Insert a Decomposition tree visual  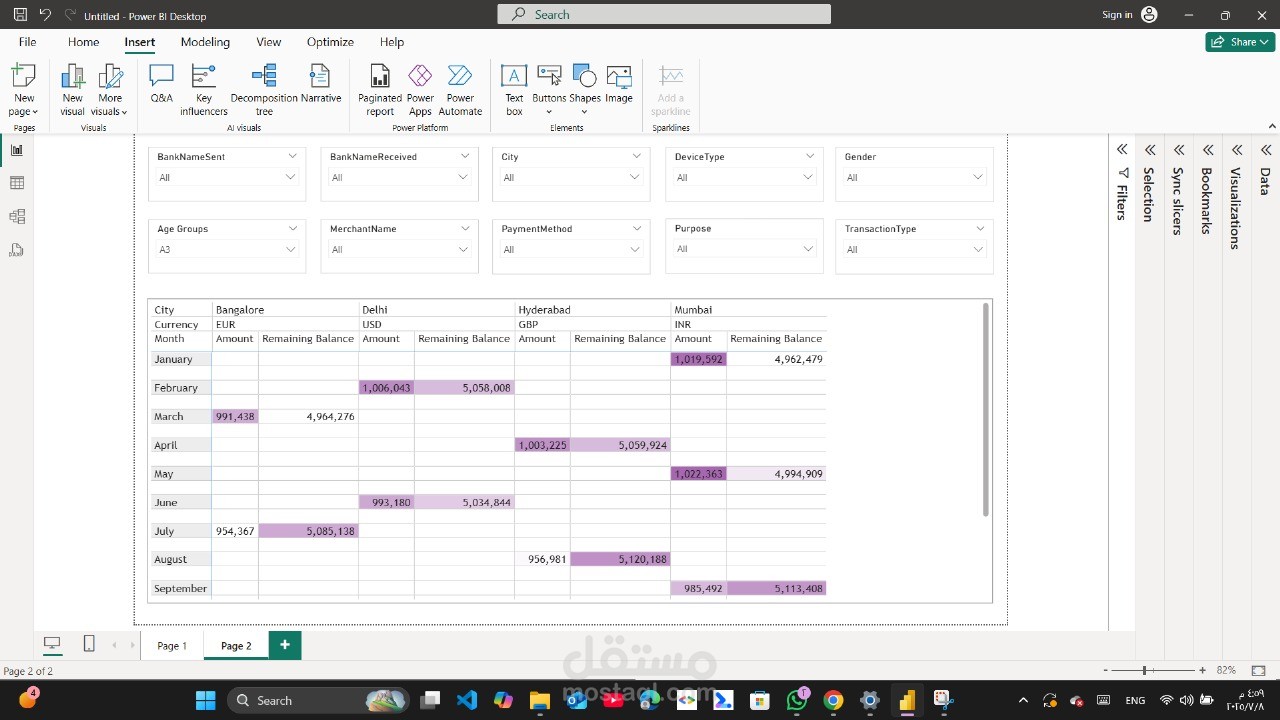(264, 90)
